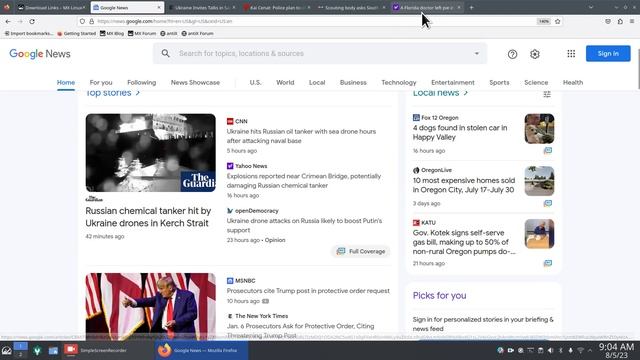Click the search magnifier icon
This screenshot has height=360, width=640.
point(165,53)
